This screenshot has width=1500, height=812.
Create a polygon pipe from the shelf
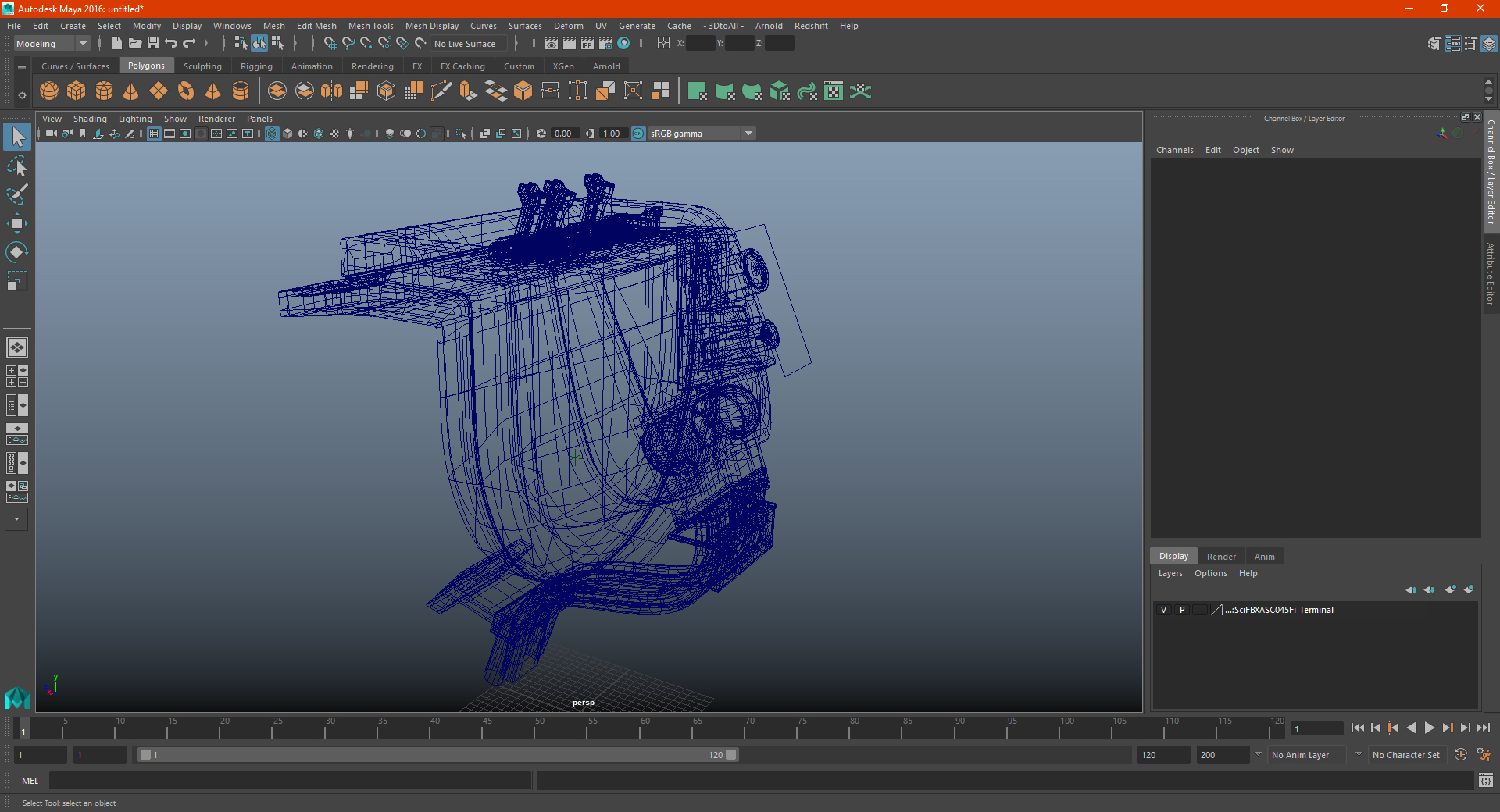[x=241, y=91]
